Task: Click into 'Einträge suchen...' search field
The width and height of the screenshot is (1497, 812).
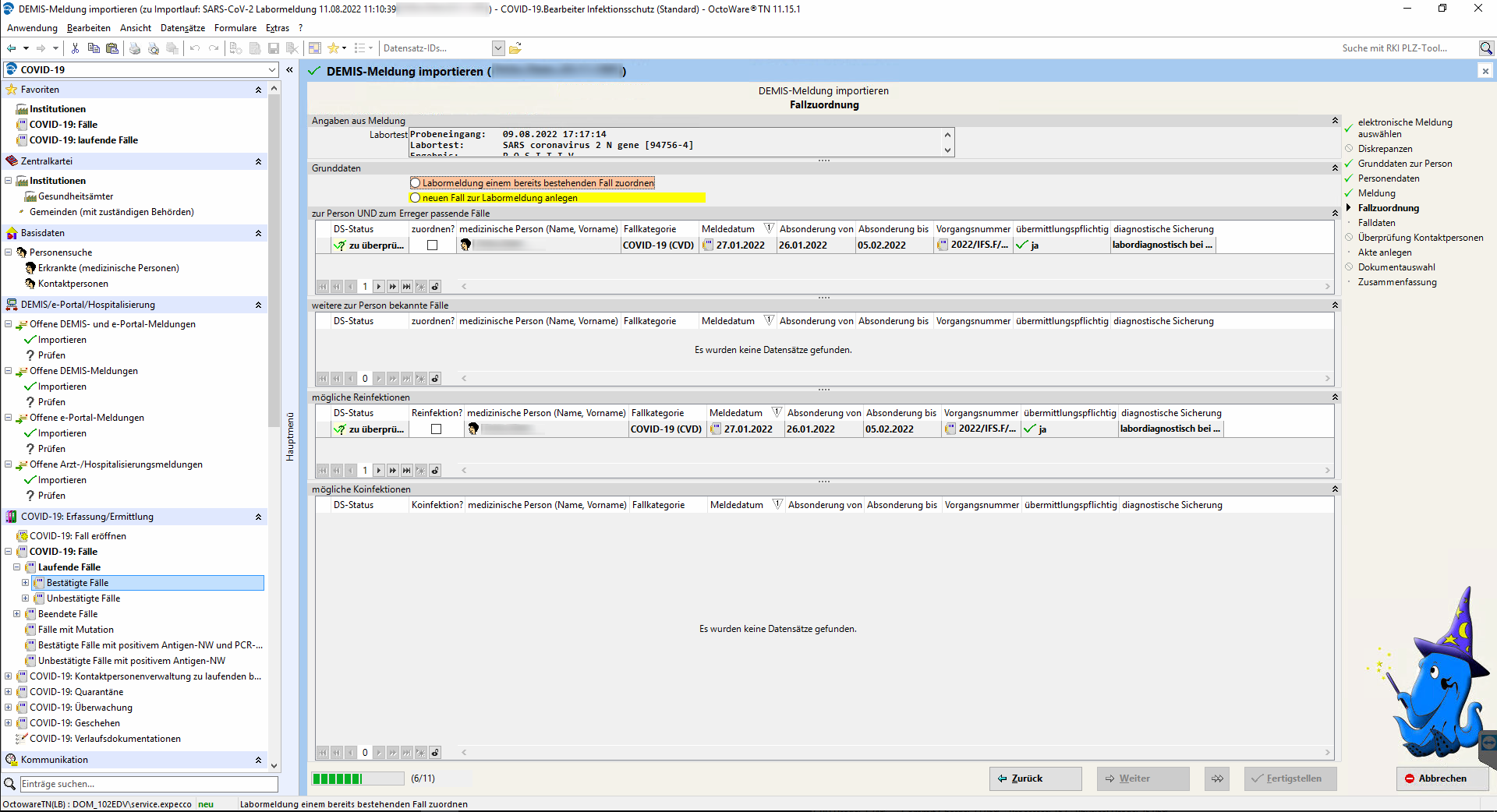Action: coord(148,784)
